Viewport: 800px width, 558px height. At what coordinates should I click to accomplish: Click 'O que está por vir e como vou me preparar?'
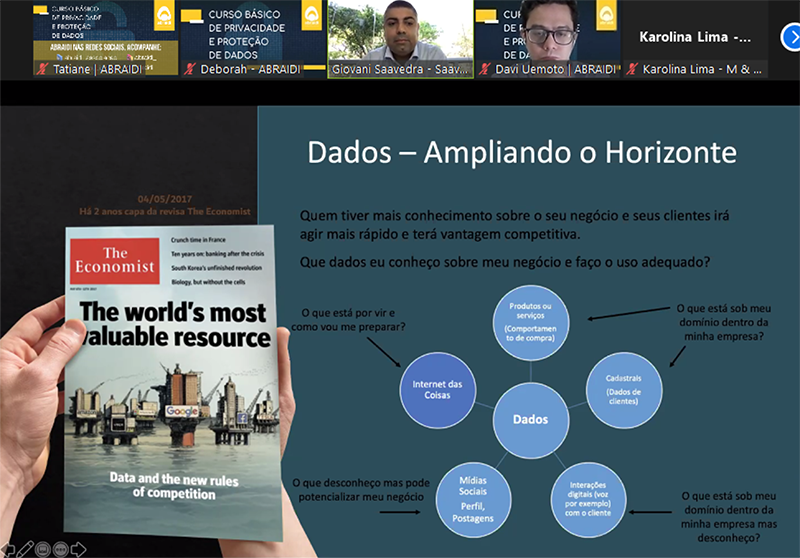click(348, 320)
